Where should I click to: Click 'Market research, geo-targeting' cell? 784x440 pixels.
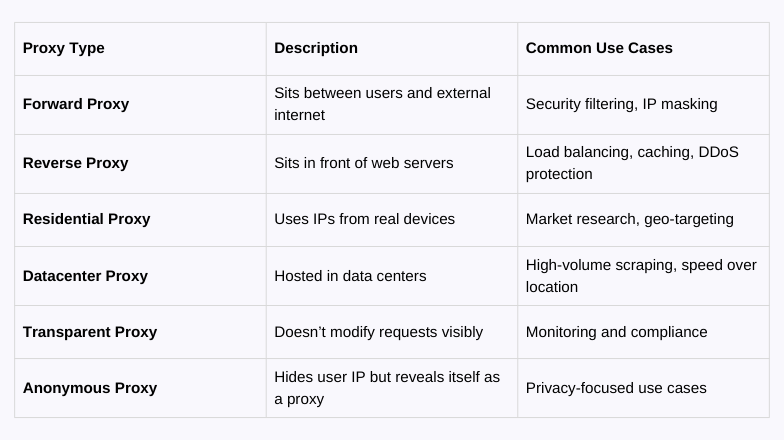click(x=643, y=220)
